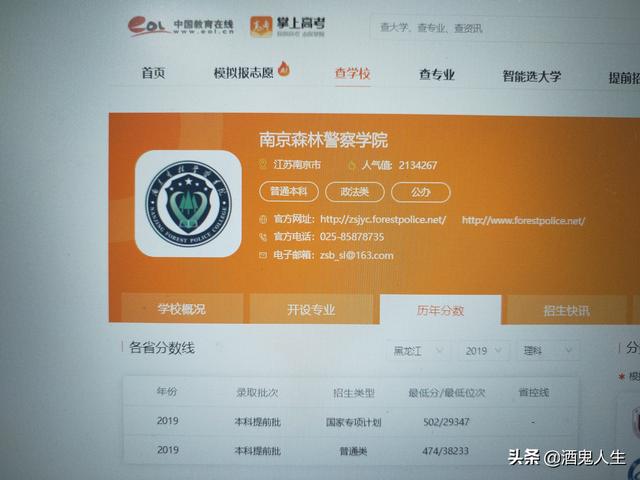The height and width of the screenshot is (480, 640).
Task: Switch to the 开设专业 tab
Action: (311, 310)
